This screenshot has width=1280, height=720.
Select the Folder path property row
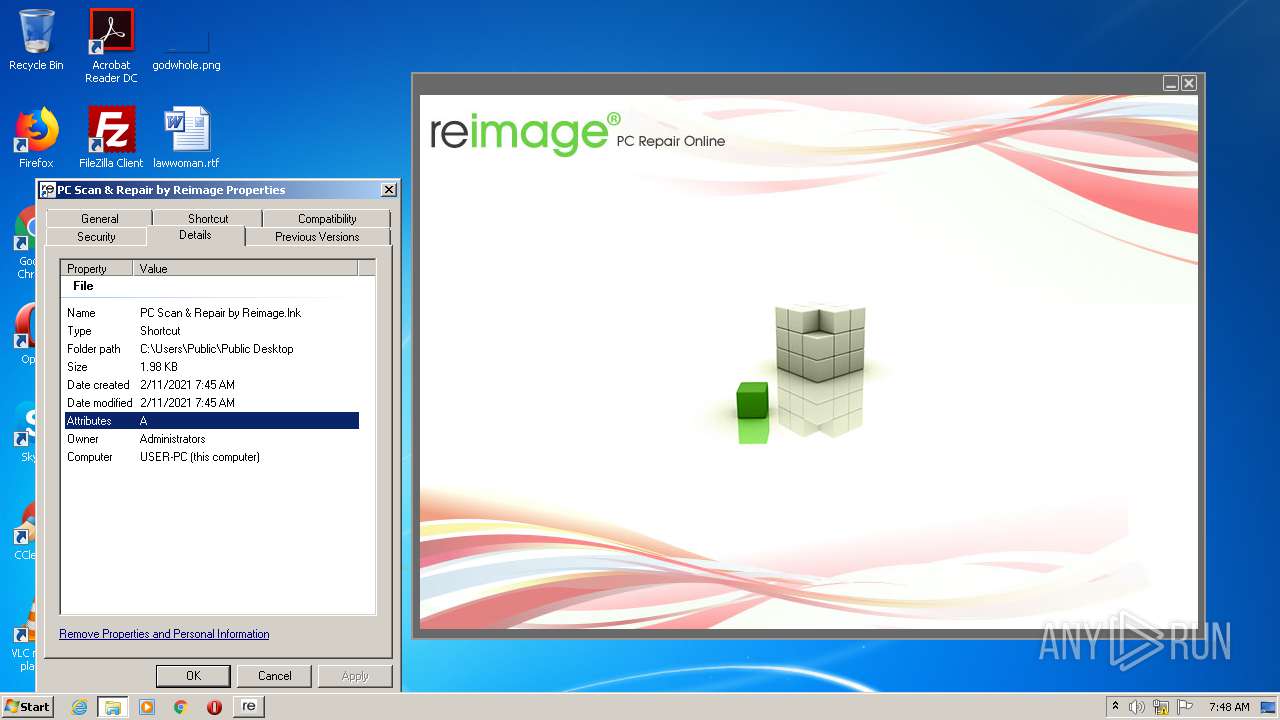211,349
